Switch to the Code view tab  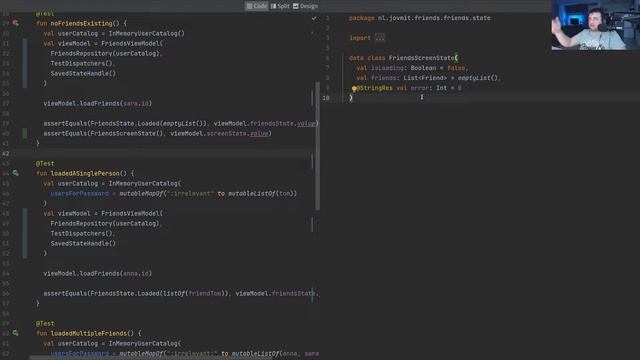[x=257, y=6]
